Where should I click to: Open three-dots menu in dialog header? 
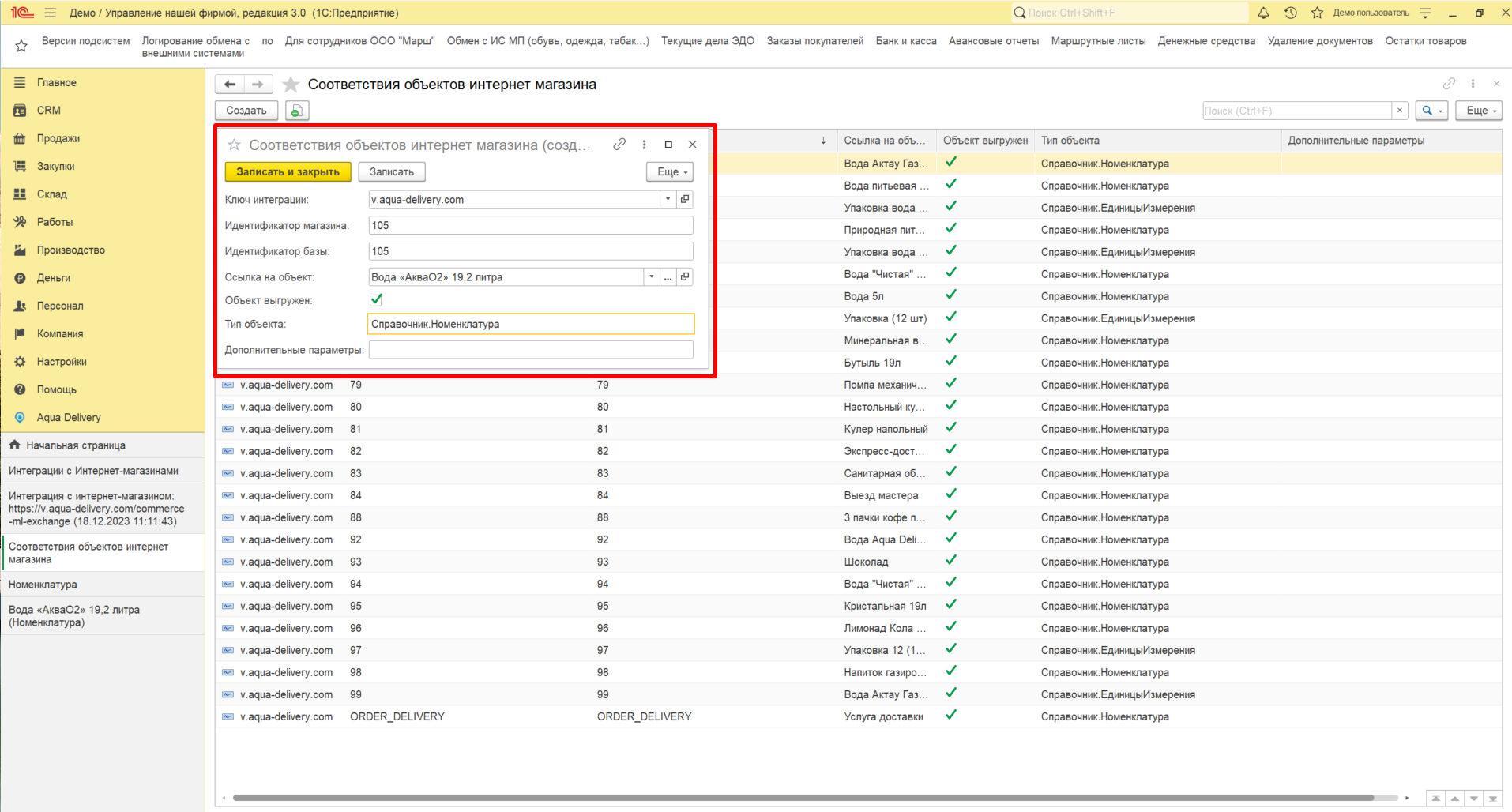click(x=644, y=145)
